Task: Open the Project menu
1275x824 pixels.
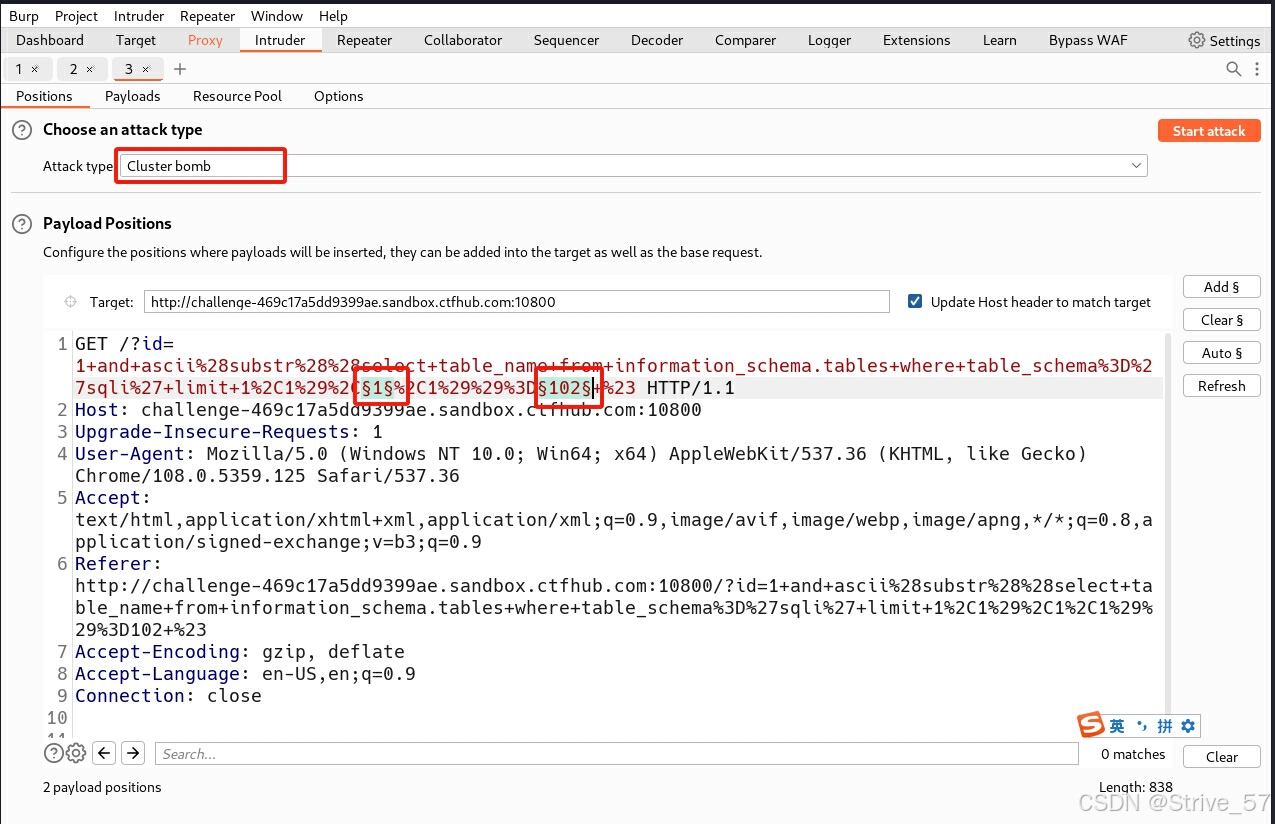Action: pyautogui.click(x=77, y=16)
